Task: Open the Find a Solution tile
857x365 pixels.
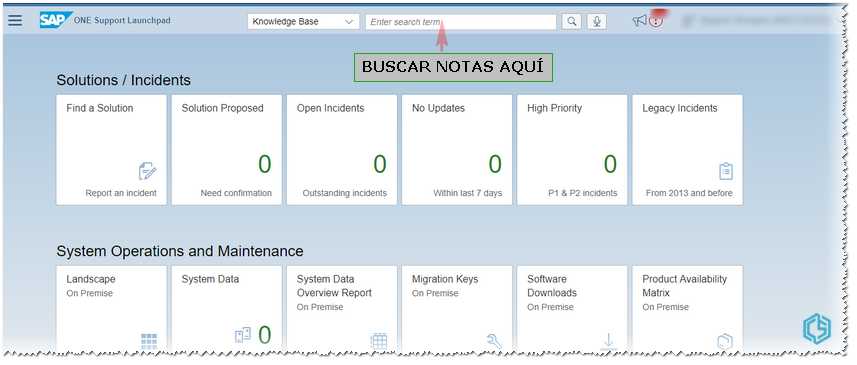Action: click(111, 150)
